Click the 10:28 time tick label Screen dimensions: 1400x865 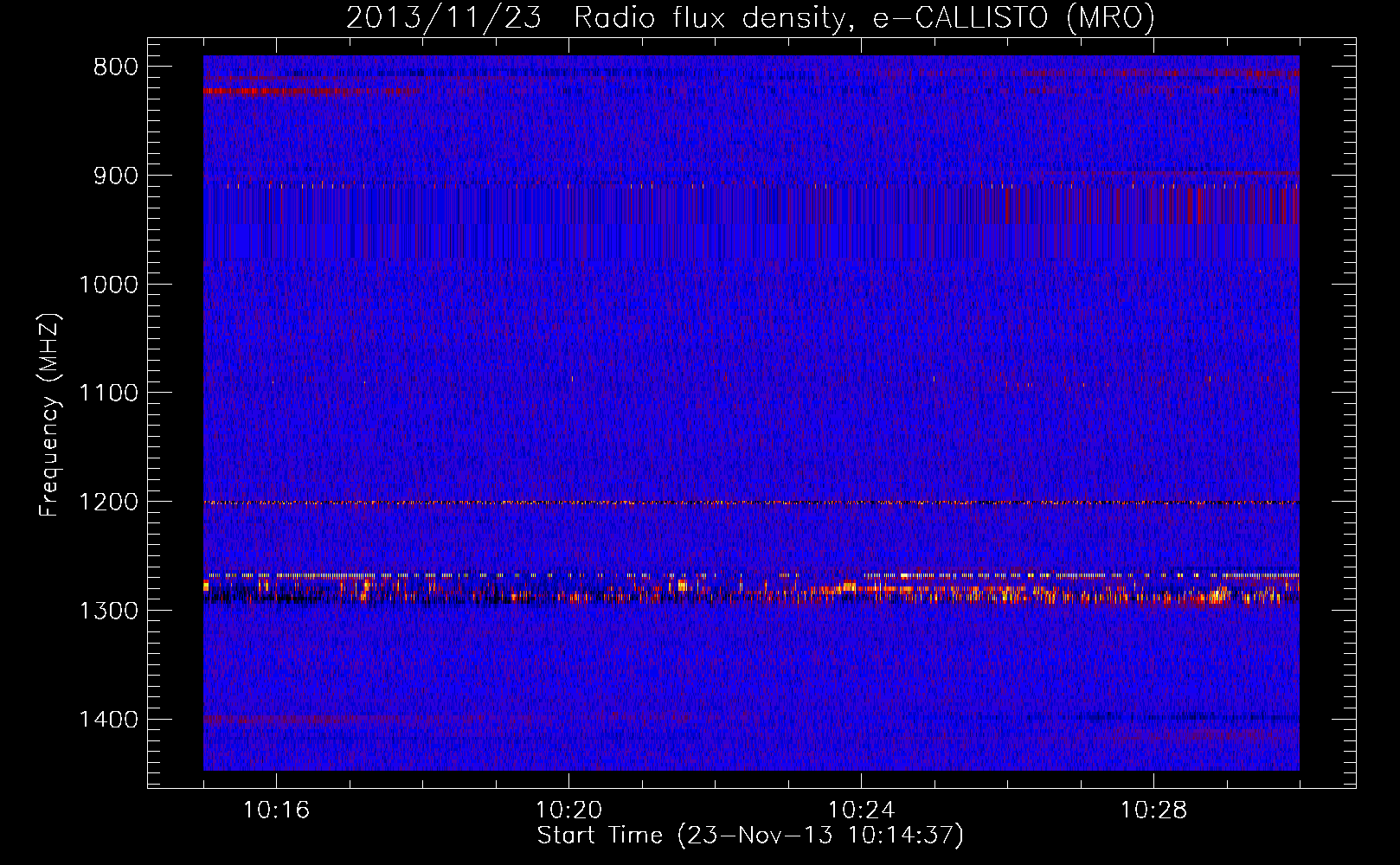[x=1153, y=811]
